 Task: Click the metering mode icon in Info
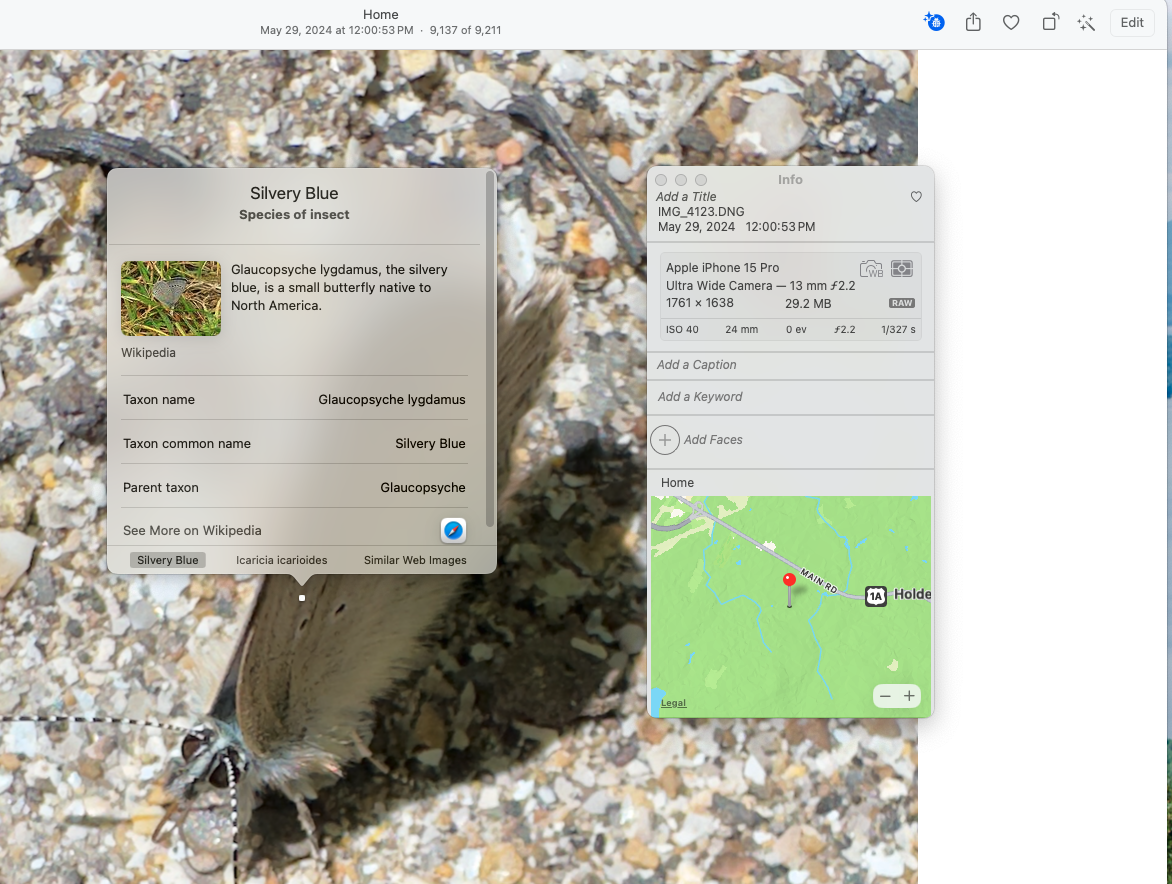(x=901, y=268)
